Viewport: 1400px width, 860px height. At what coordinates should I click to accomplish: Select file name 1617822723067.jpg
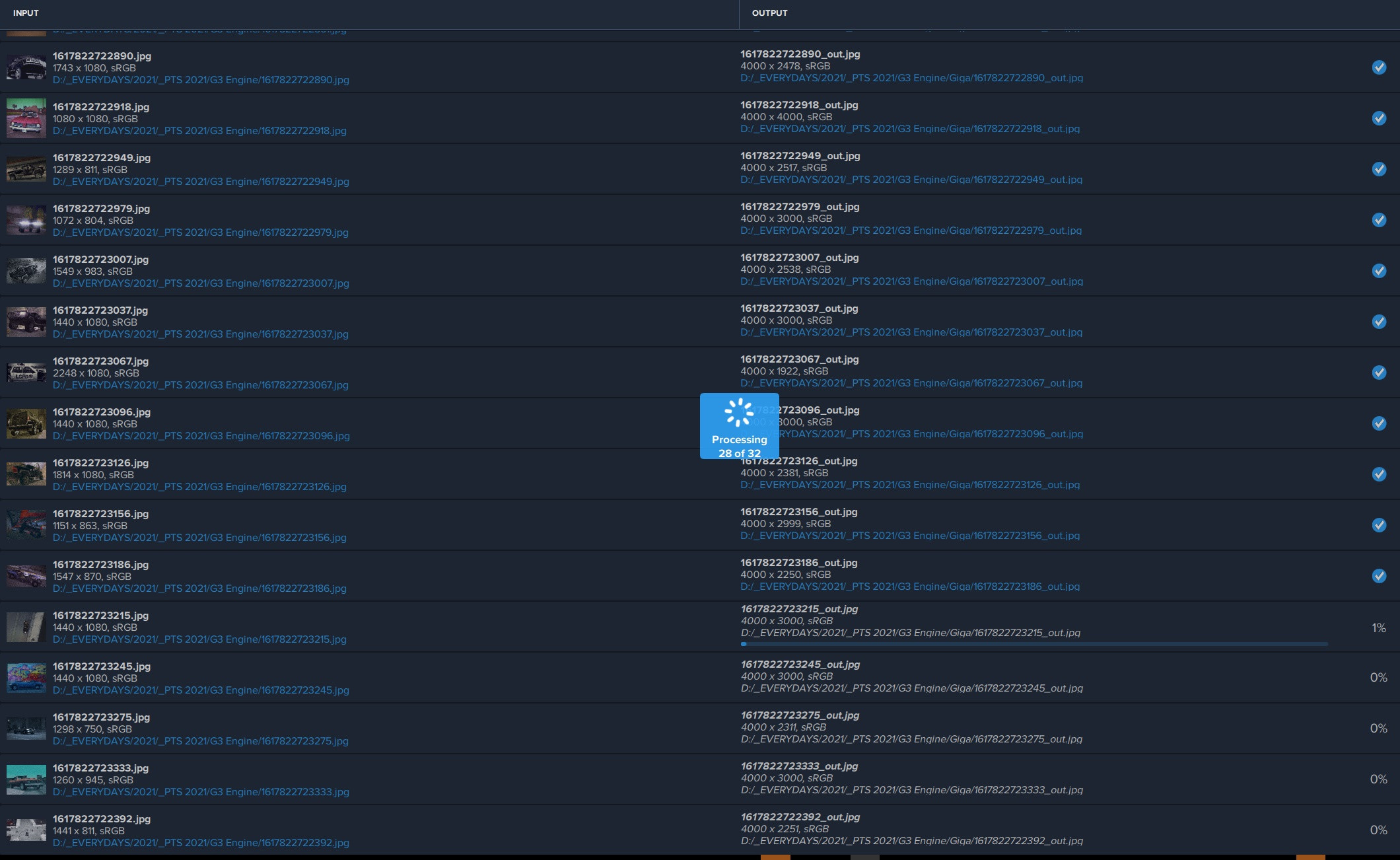coord(100,361)
